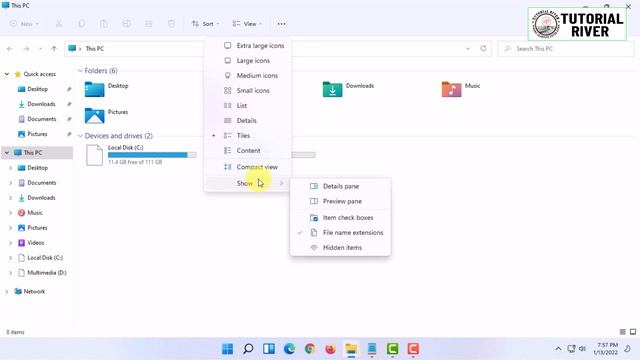This screenshot has width=640, height=360.
Task: Open the Windows Start menu
Action: point(227,349)
